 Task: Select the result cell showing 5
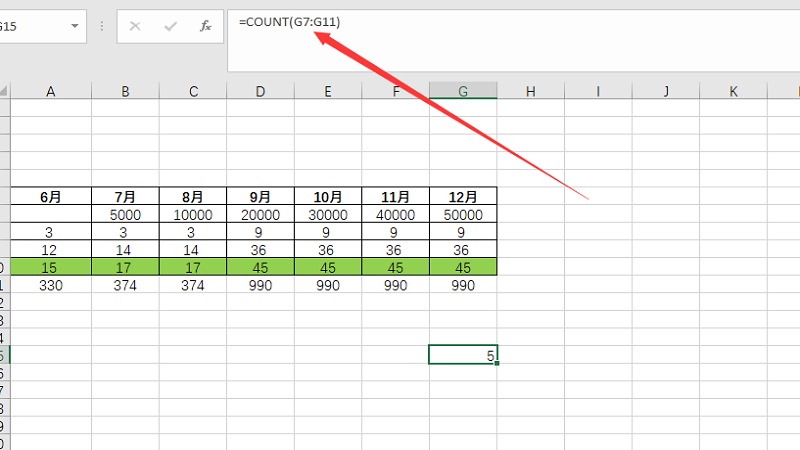463,355
